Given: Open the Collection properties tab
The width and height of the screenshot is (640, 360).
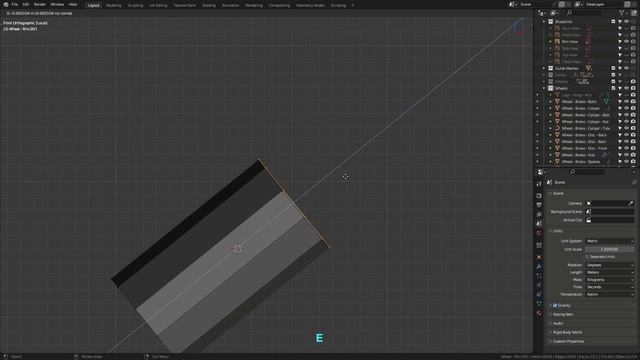Looking at the screenshot, I should 539,245.
